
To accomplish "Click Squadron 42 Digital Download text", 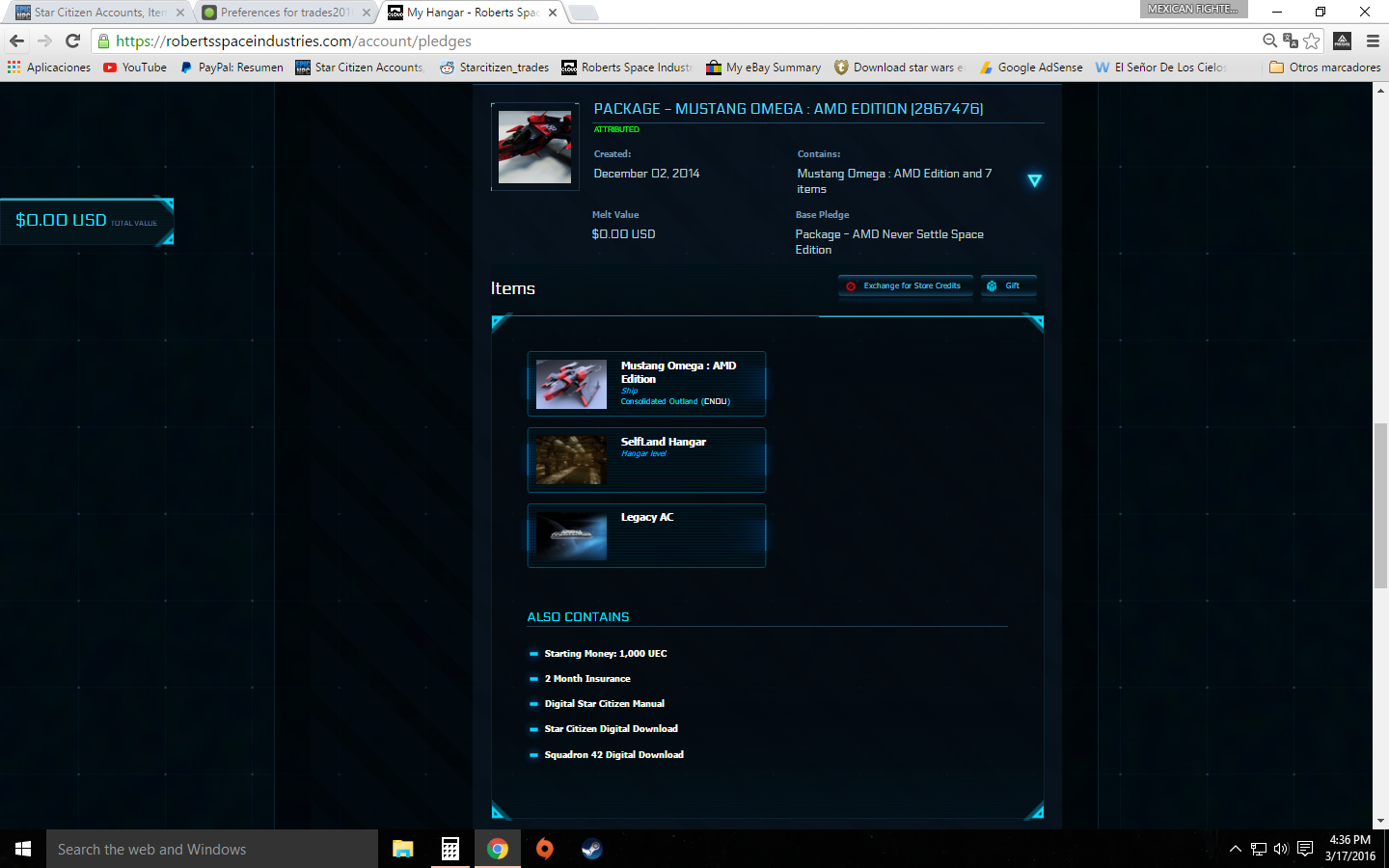I will coord(613,755).
